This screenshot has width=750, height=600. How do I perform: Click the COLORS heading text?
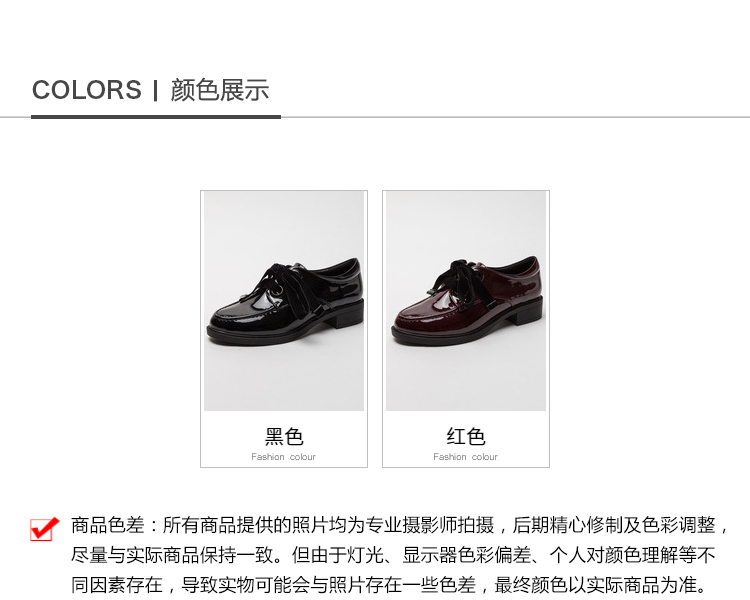coord(87,90)
